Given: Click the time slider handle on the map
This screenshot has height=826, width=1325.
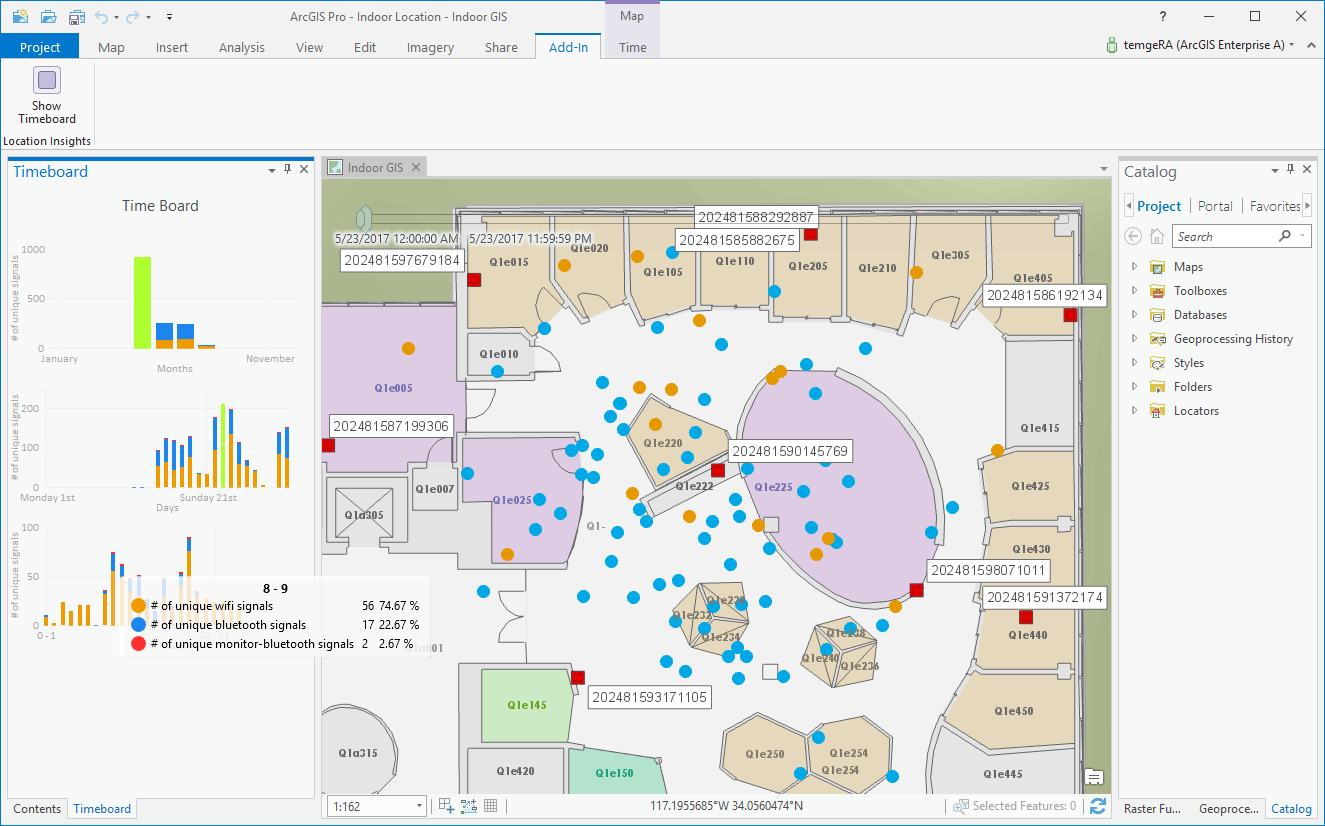Looking at the screenshot, I should 363,217.
